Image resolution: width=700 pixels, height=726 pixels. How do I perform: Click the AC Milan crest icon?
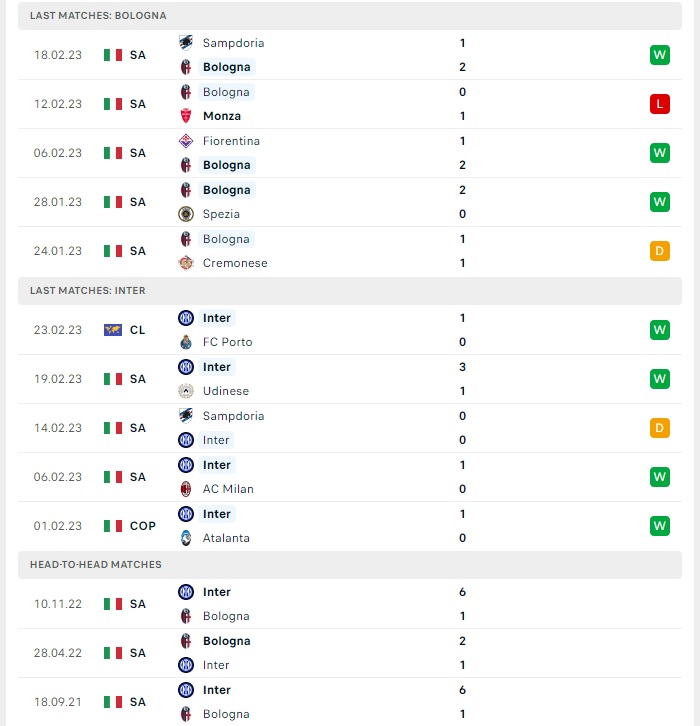pos(186,489)
